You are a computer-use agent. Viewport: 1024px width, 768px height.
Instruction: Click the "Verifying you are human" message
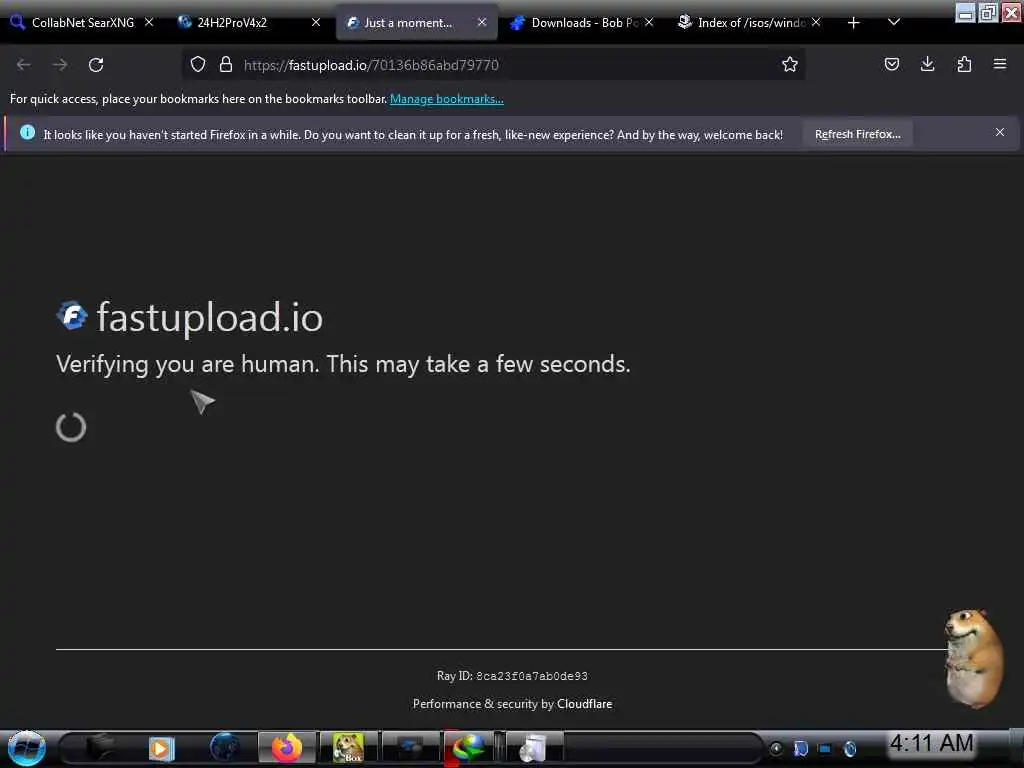[344, 364]
